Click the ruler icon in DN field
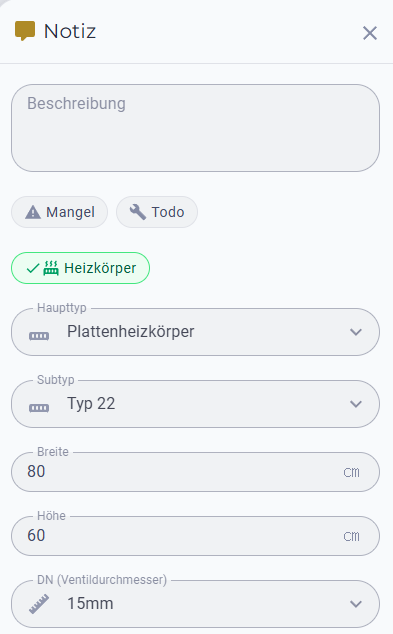This screenshot has width=393, height=634. pos(39,604)
